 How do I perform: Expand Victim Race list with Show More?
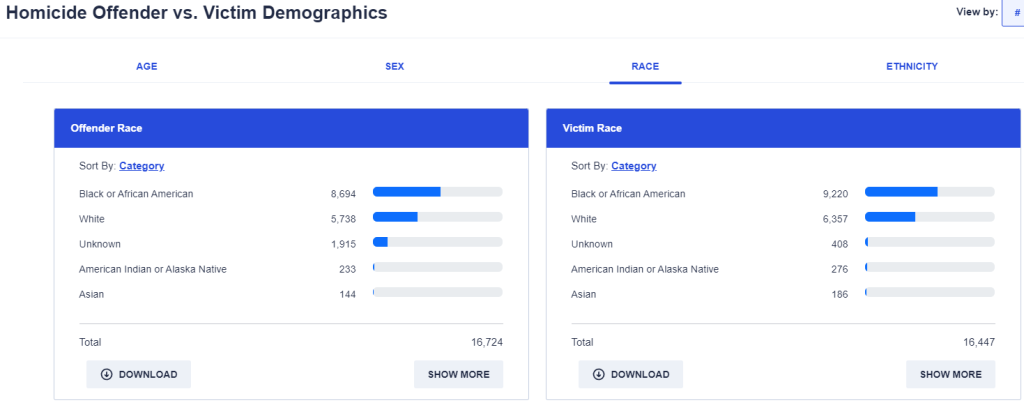[x=950, y=375]
